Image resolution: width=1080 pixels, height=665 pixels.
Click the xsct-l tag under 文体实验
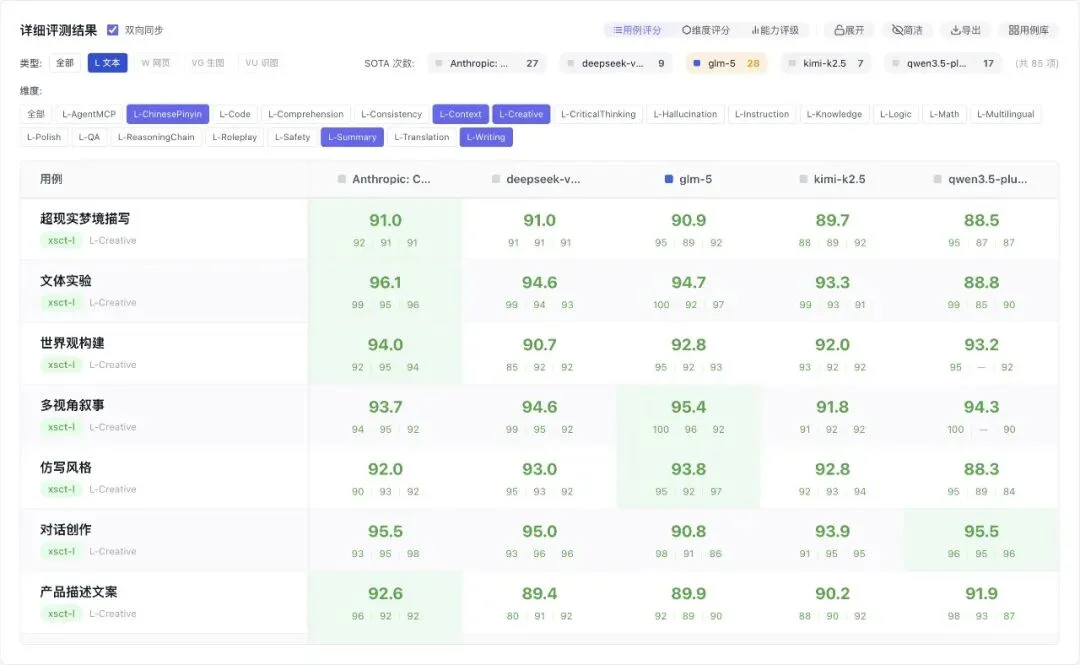coord(61,303)
